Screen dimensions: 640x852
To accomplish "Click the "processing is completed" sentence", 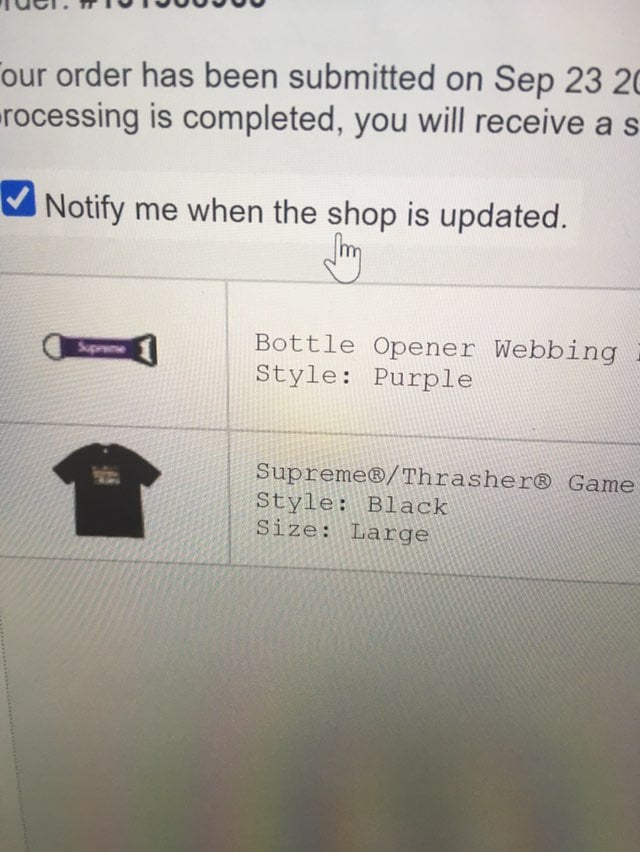I will pyautogui.click(x=320, y=120).
